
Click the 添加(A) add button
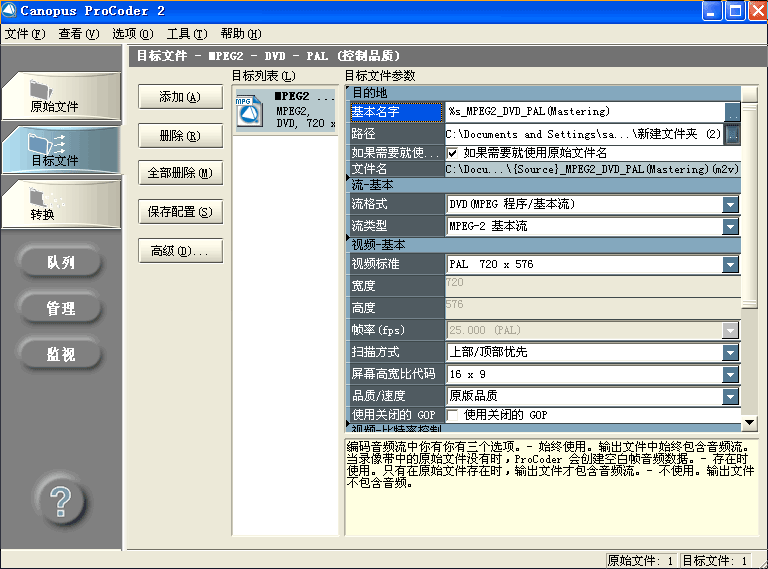coord(180,97)
